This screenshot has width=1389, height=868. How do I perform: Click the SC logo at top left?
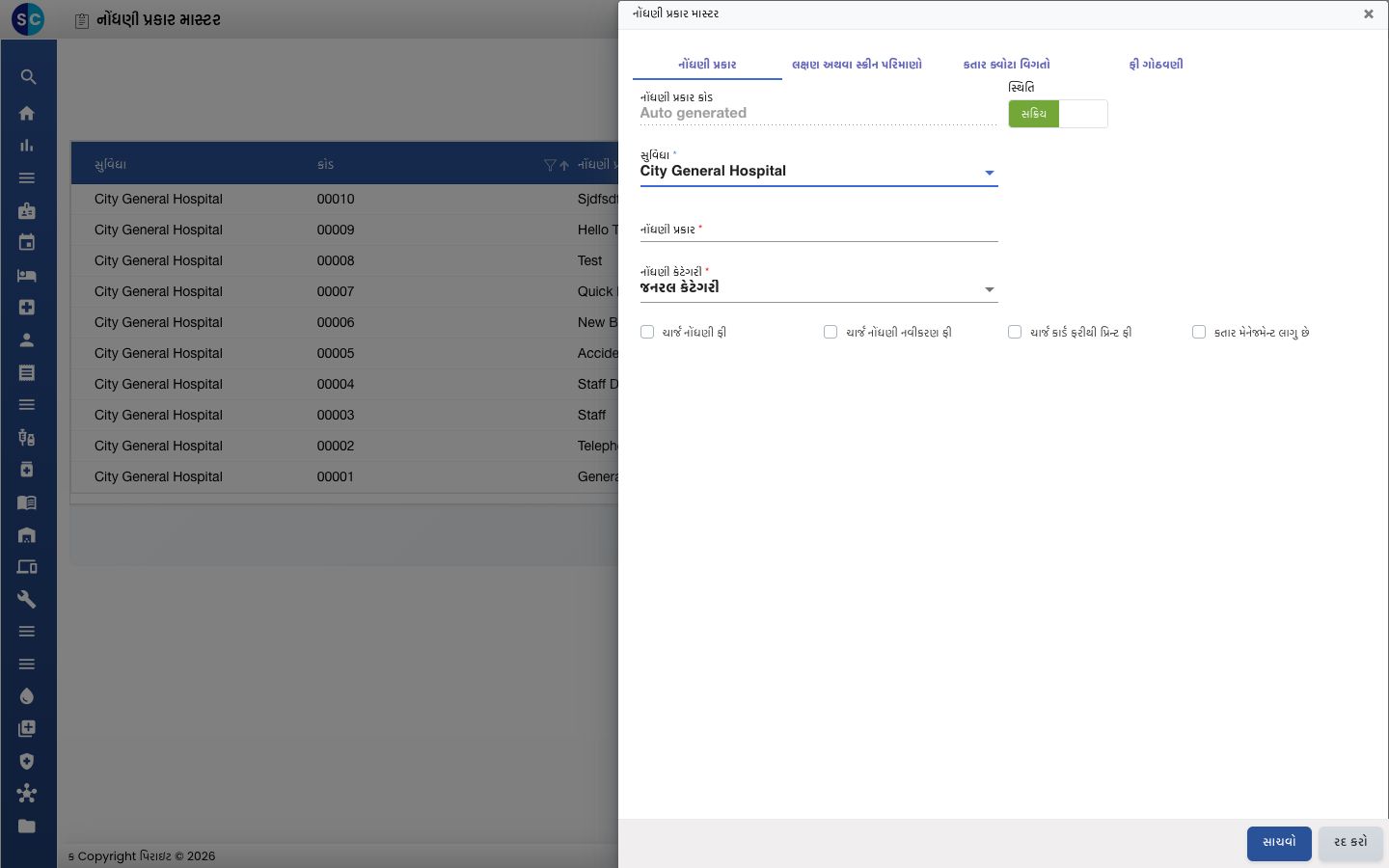point(28,19)
